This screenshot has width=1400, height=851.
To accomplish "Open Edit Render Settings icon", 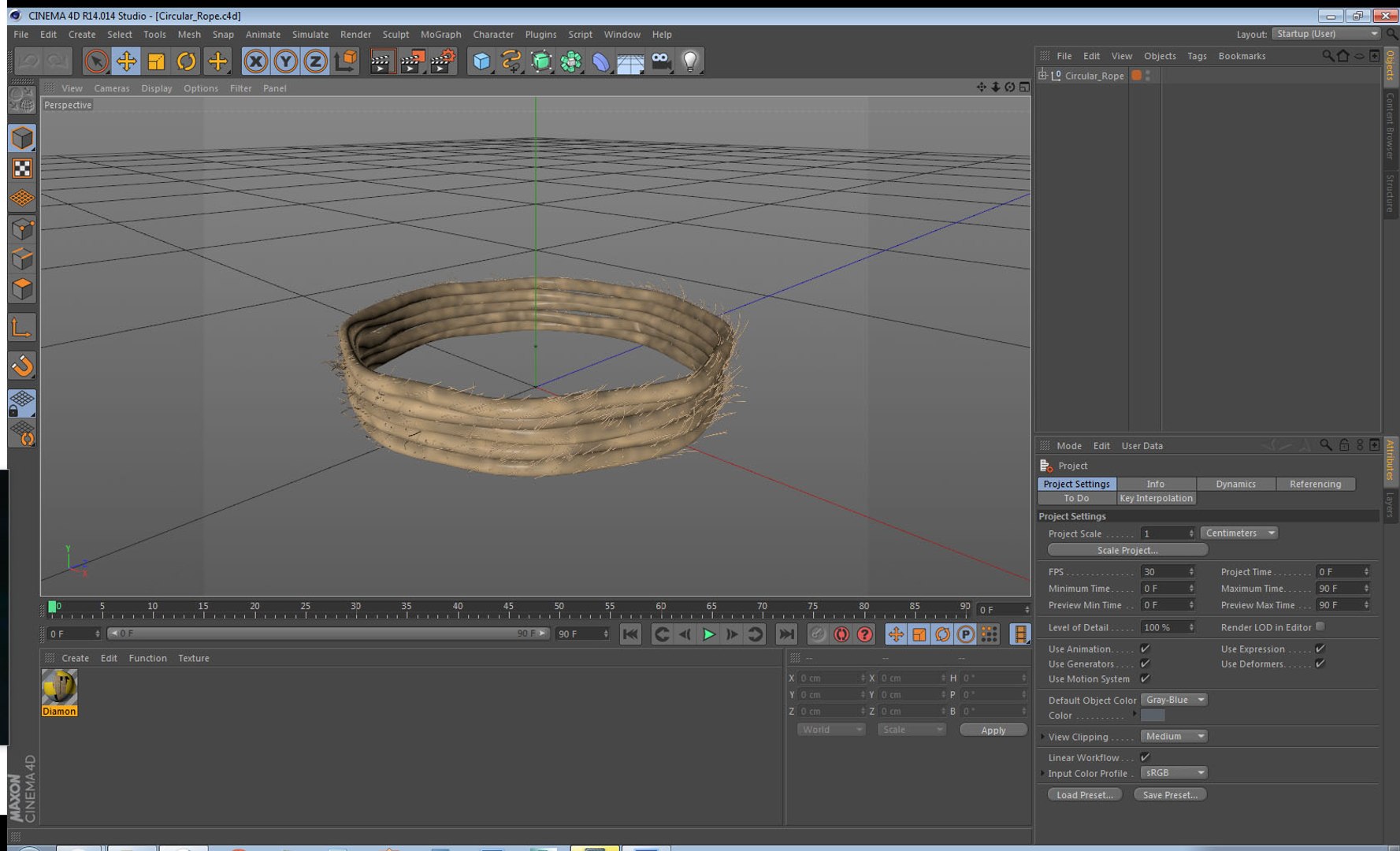I will (x=443, y=61).
